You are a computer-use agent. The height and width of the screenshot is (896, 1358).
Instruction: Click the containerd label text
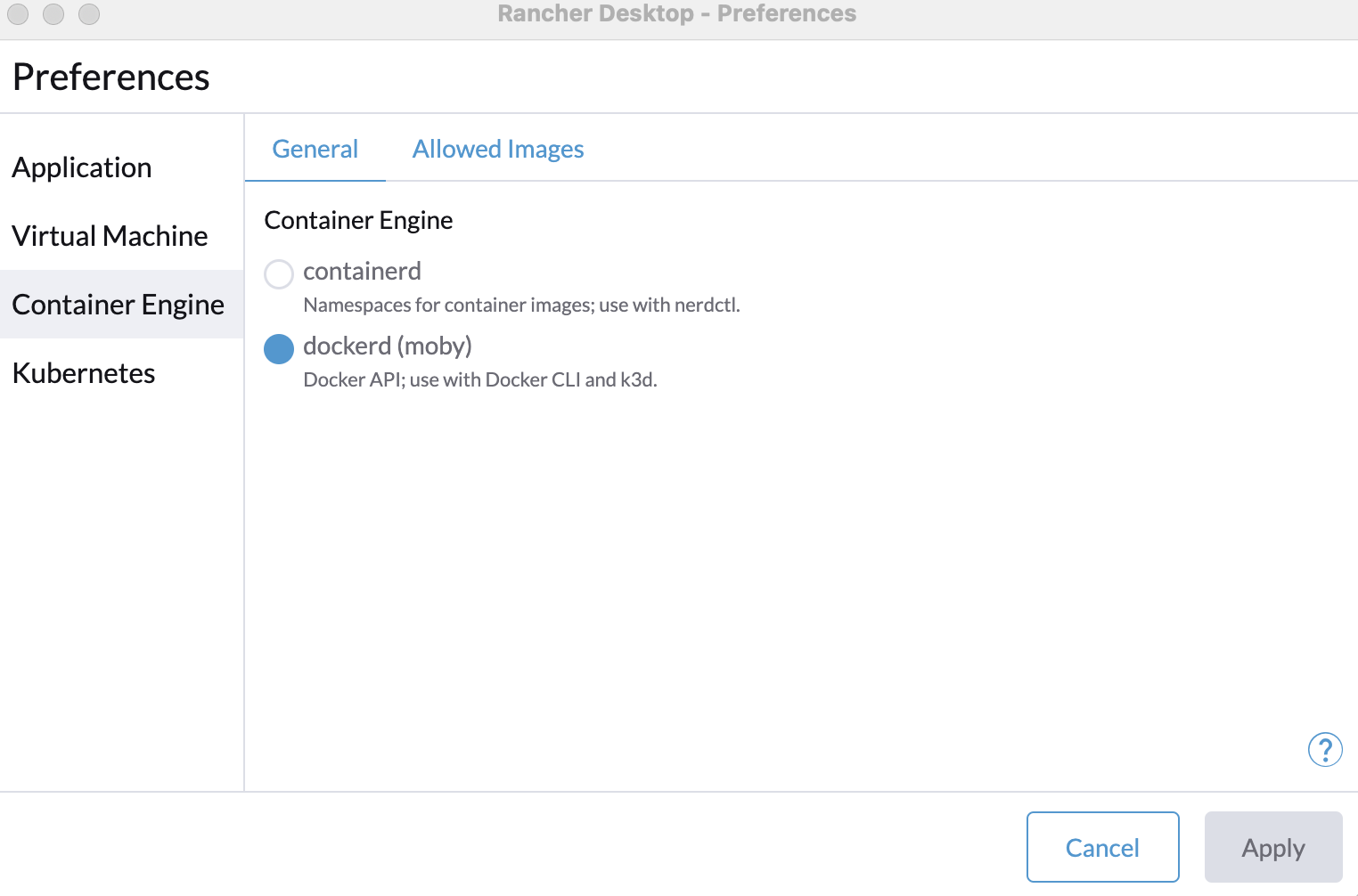point(362,272)
